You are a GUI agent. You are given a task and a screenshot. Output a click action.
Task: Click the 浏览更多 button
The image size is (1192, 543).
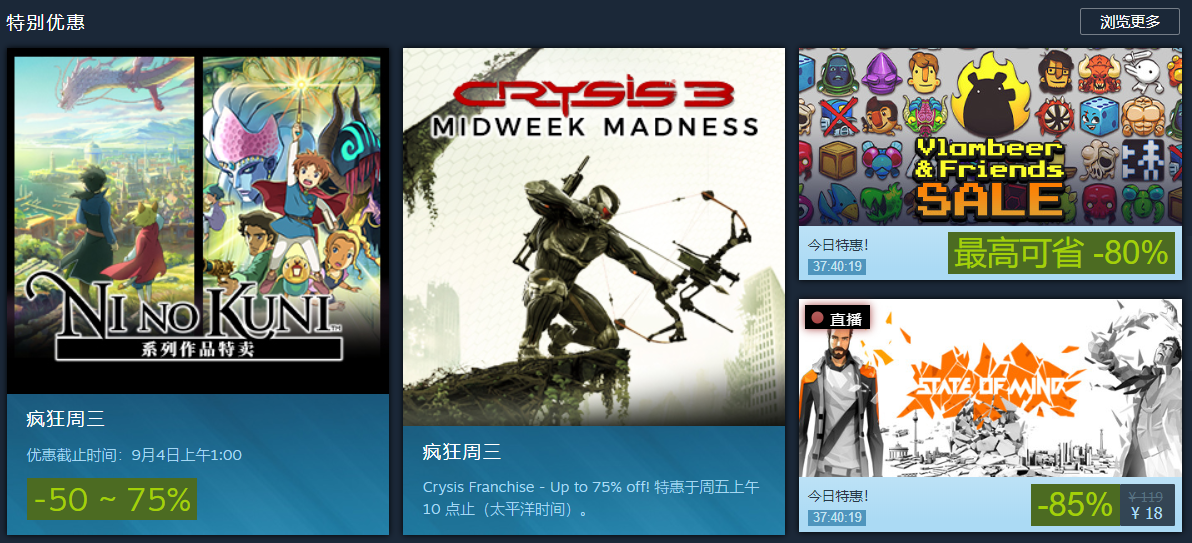[x=1130, y=21]
